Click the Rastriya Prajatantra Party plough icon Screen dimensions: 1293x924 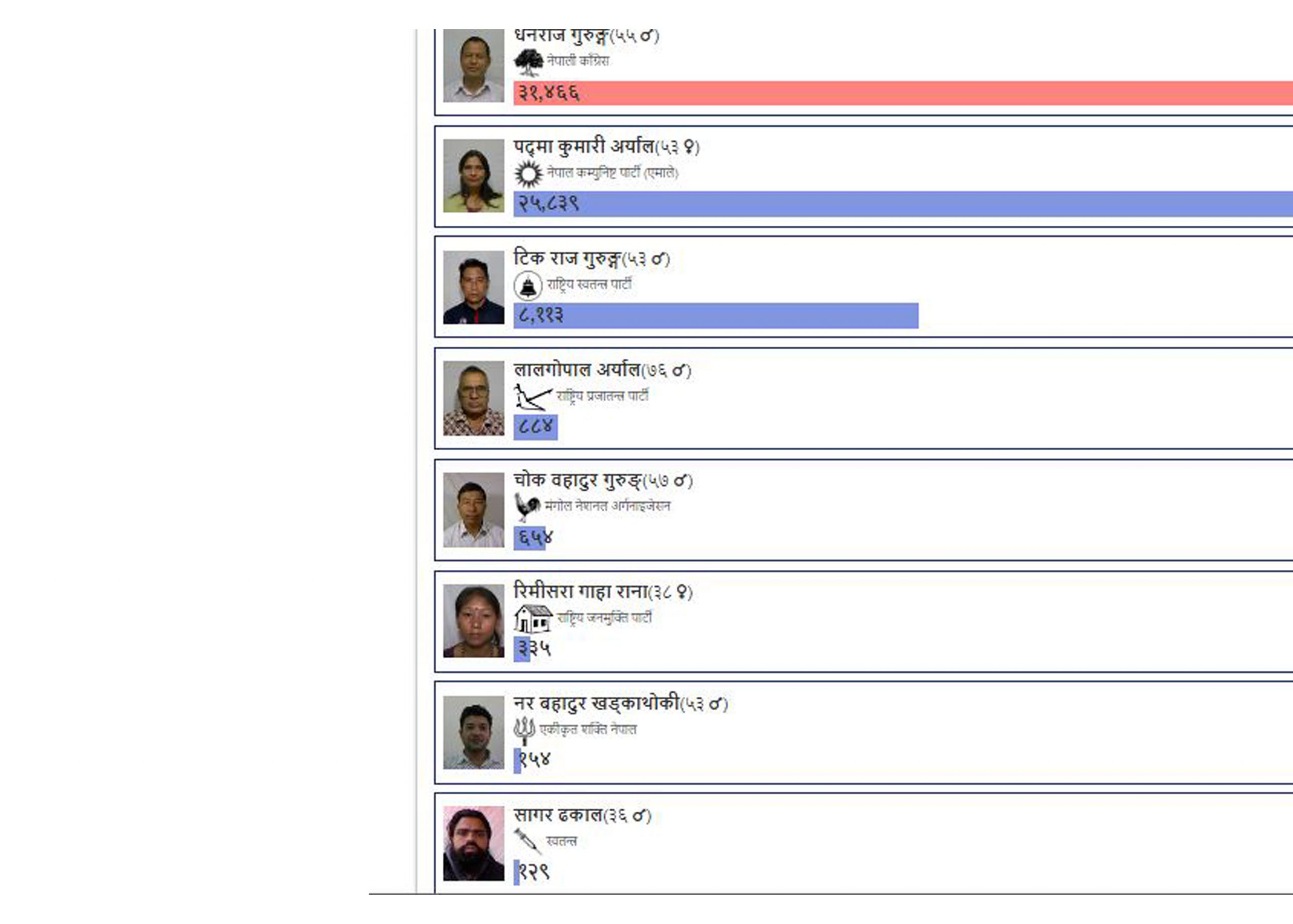coord(533,397)
